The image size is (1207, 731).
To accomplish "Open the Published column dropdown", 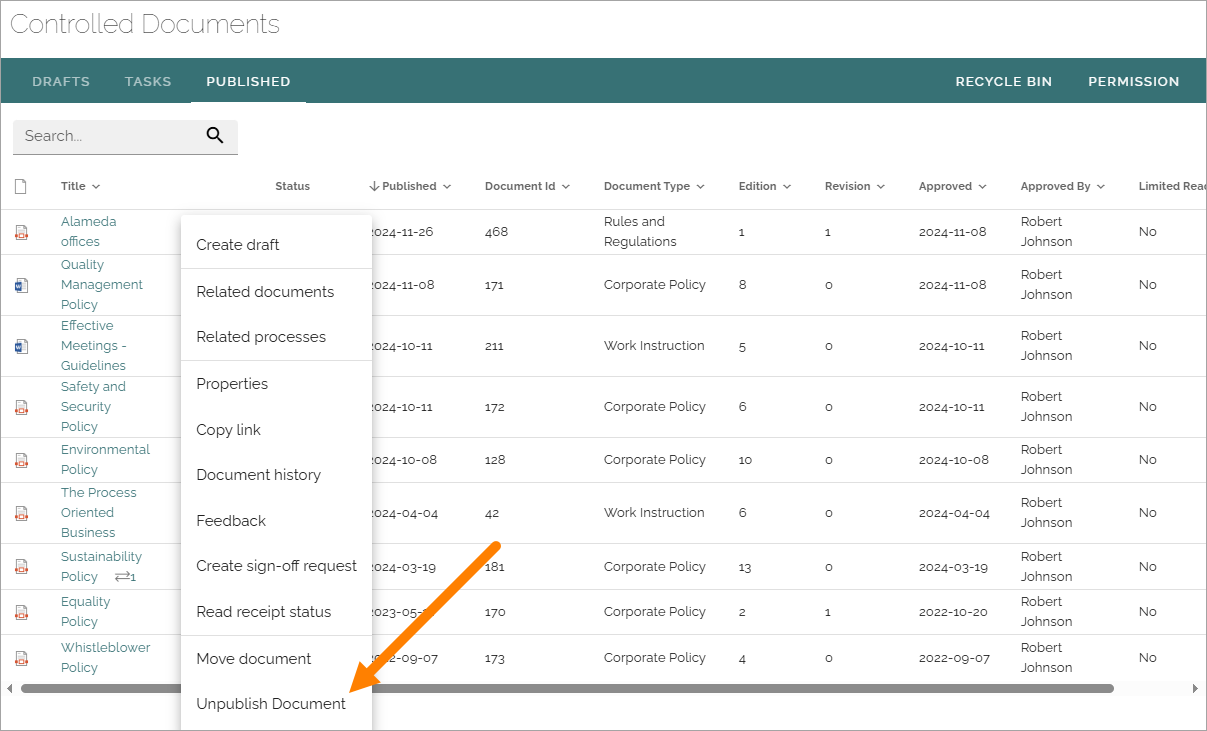I will [x=447, y=187].
